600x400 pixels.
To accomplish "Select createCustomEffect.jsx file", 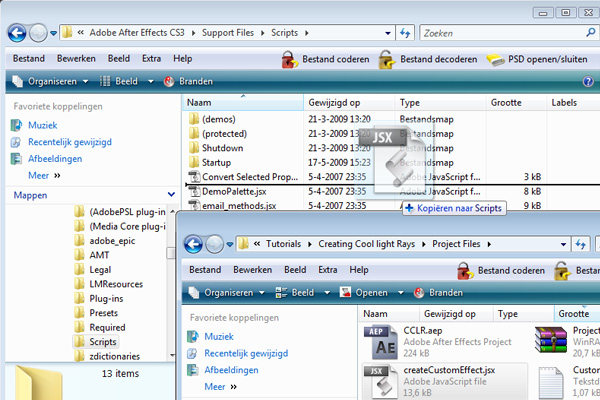I will pyautogui.click(x=445, y=381).
